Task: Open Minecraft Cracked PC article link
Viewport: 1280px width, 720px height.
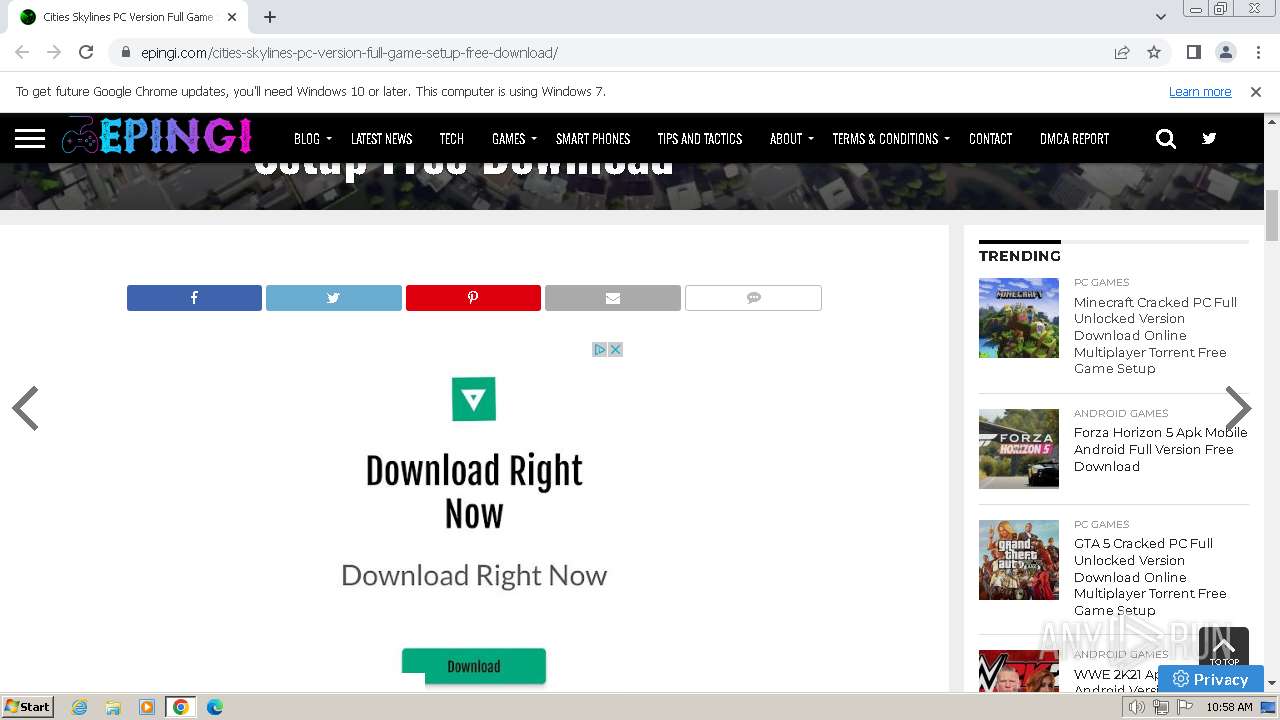Action: pos(1155,335)
